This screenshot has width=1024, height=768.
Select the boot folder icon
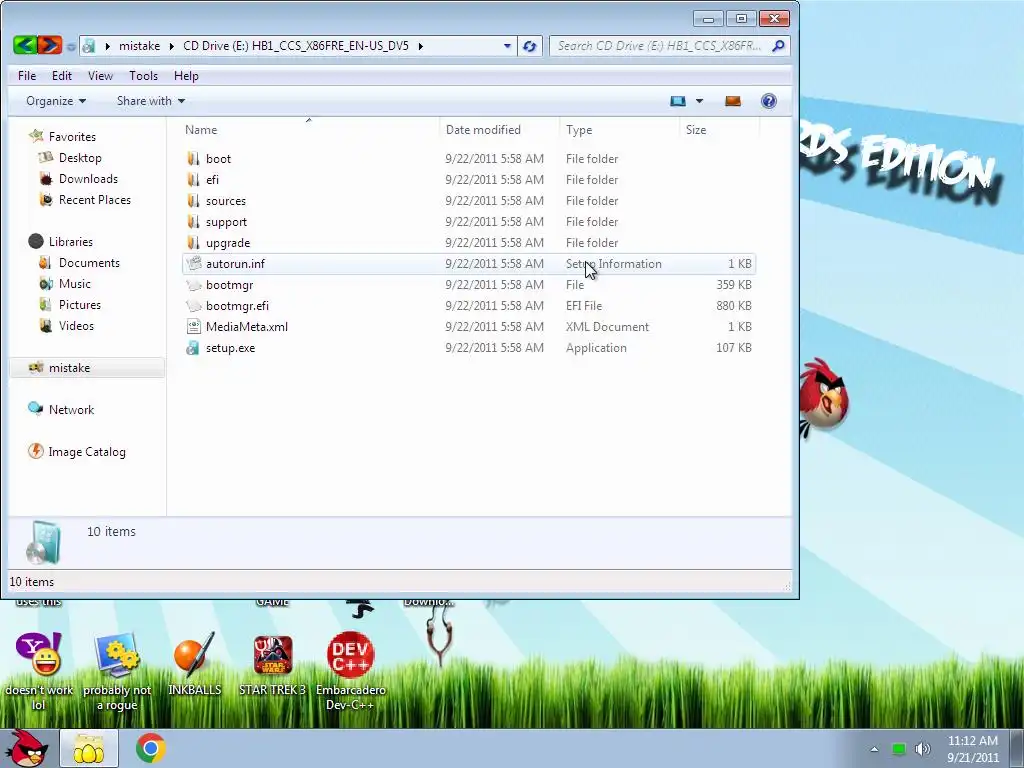[193, 159]
